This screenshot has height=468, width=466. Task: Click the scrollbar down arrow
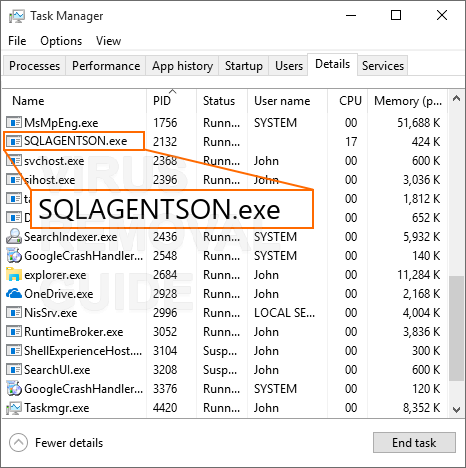[x=456, y=409]
